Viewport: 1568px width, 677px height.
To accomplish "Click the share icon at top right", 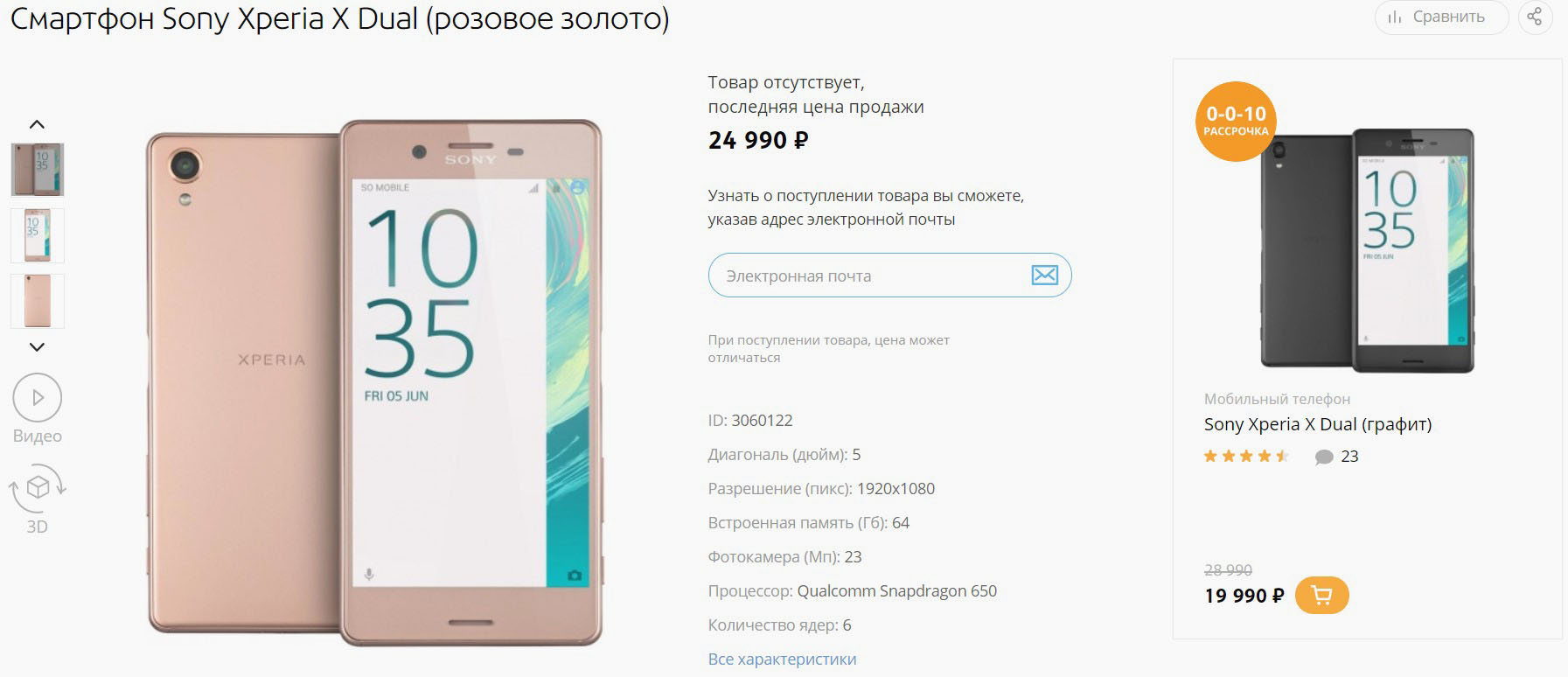I will click(x=1535, y=17).
